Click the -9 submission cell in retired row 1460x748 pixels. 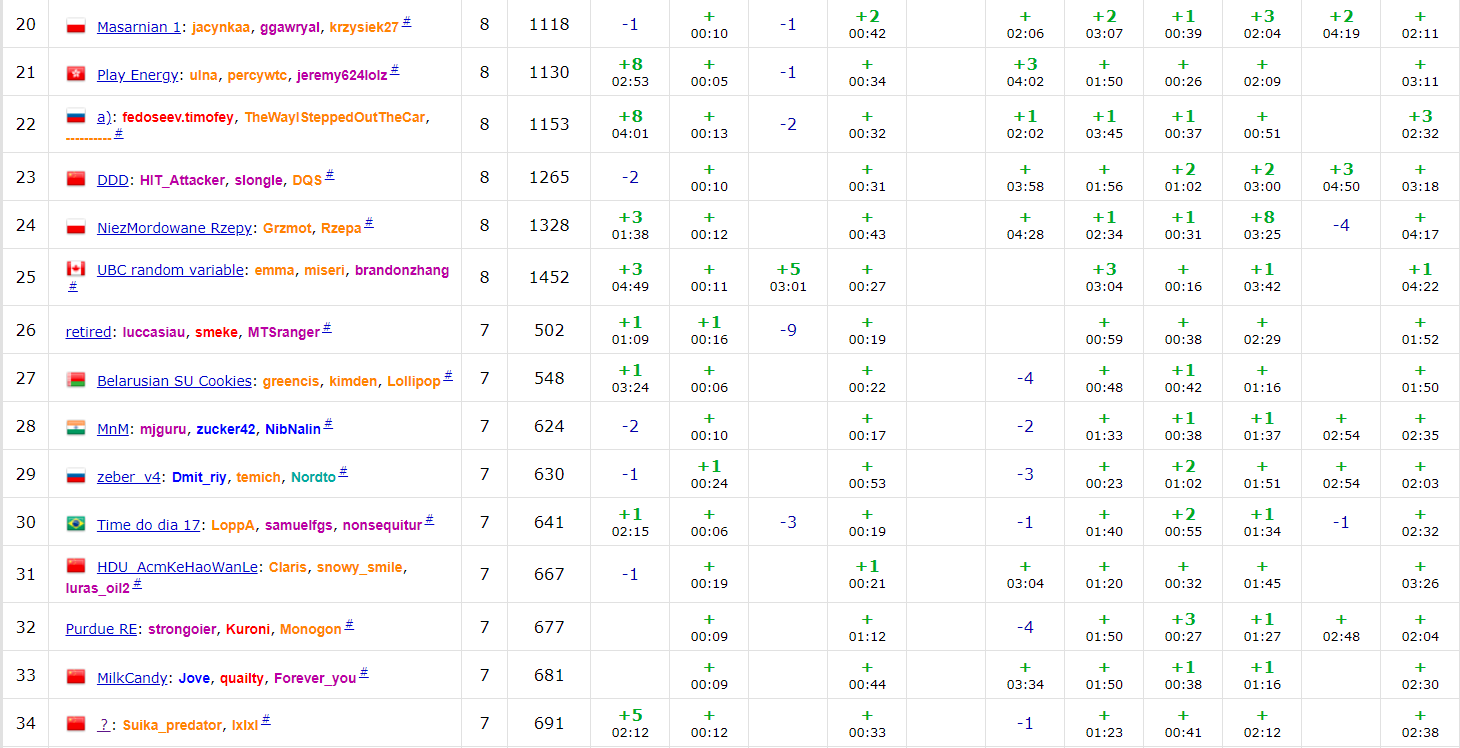pyautogui.click(x=787, y=330)
